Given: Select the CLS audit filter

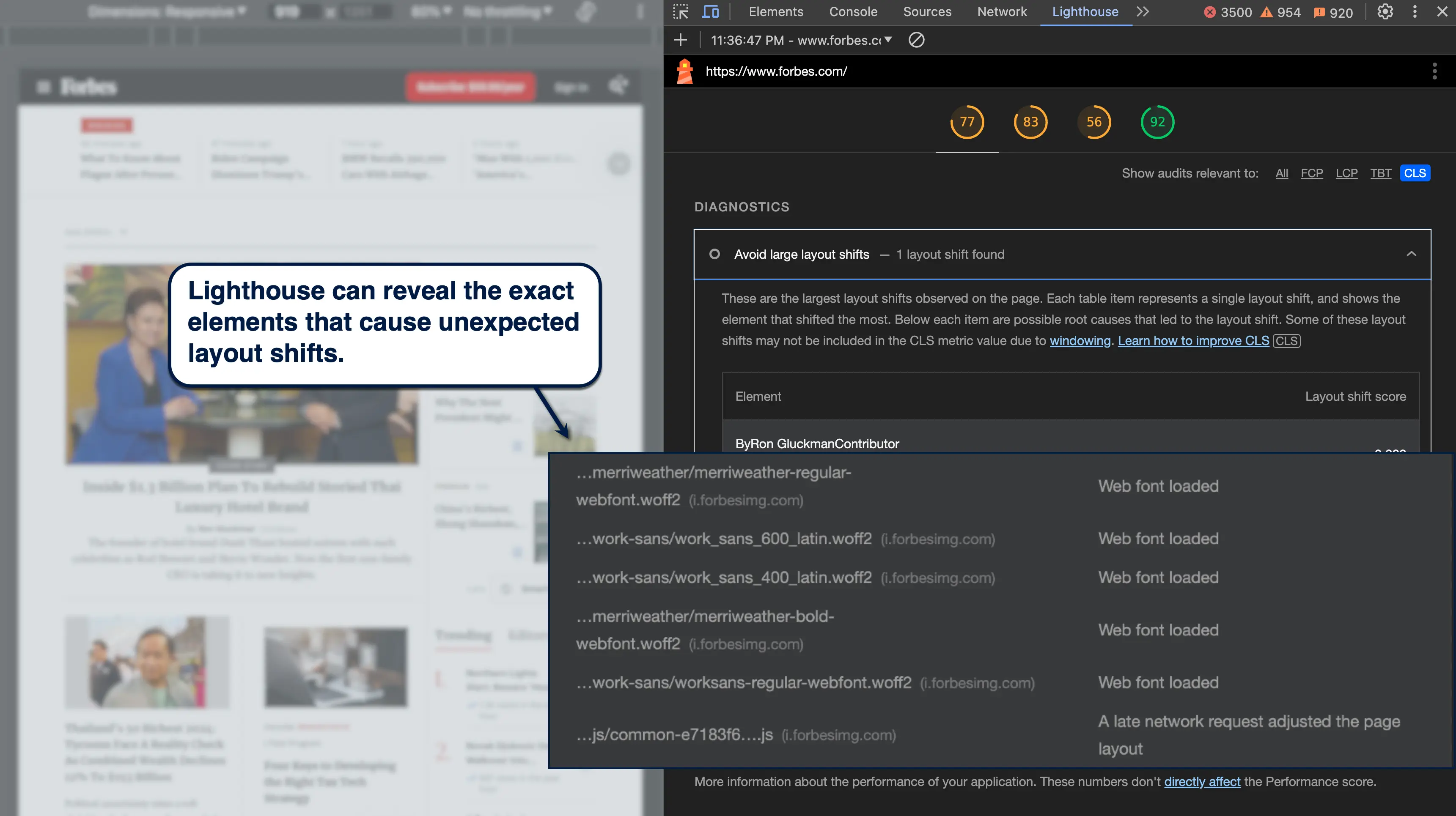Looking at the screenshot, I should coord(1415,173).
